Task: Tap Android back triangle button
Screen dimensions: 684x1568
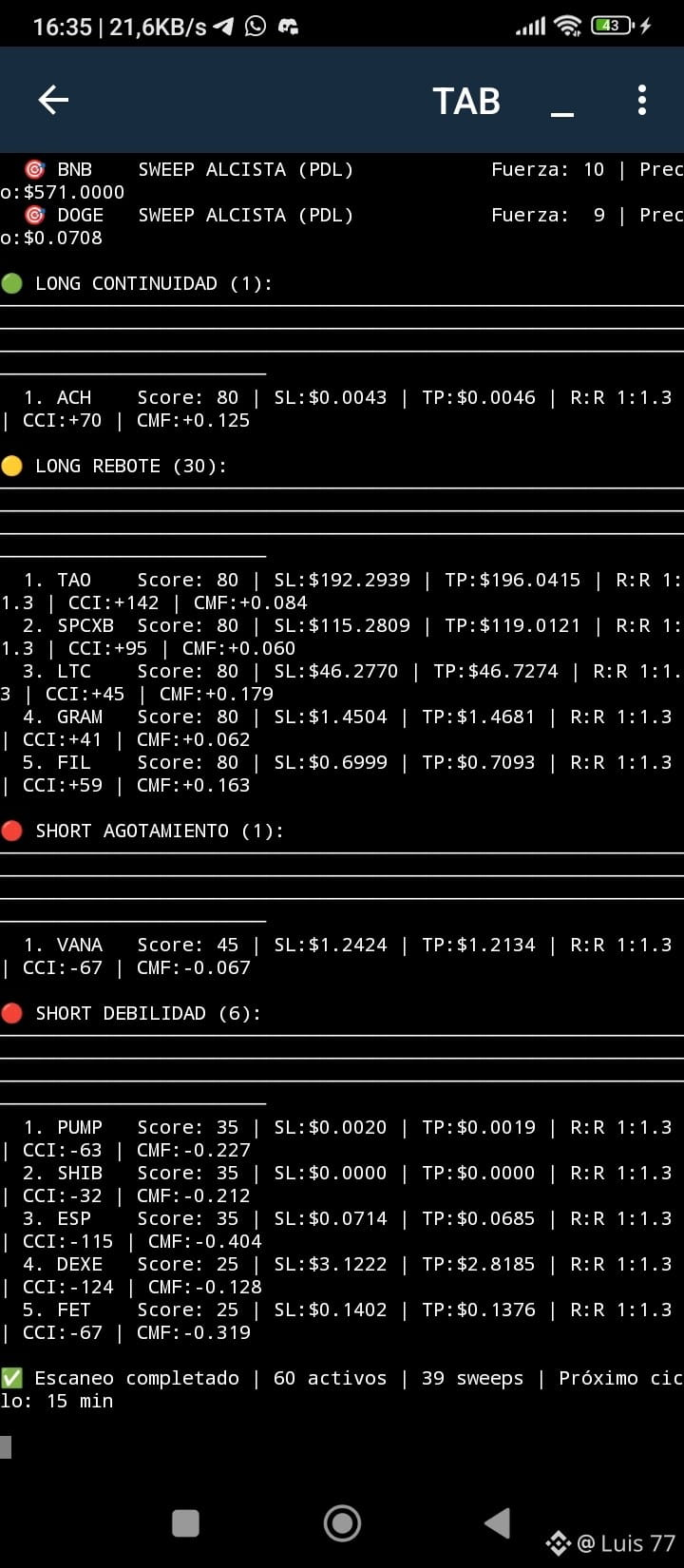Action: coord(498,1523)
